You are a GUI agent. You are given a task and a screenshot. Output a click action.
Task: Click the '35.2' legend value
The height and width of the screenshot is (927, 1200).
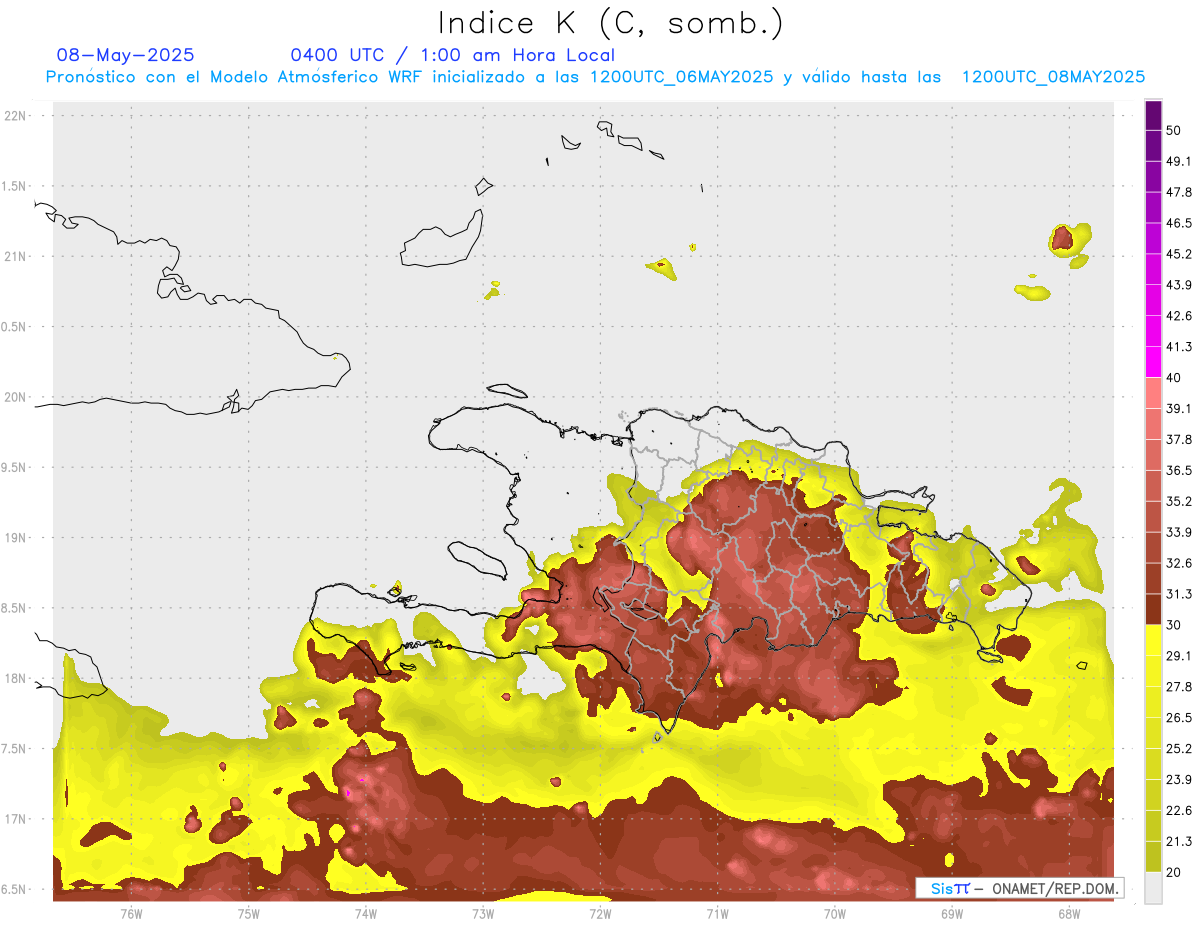point(1179,502)
